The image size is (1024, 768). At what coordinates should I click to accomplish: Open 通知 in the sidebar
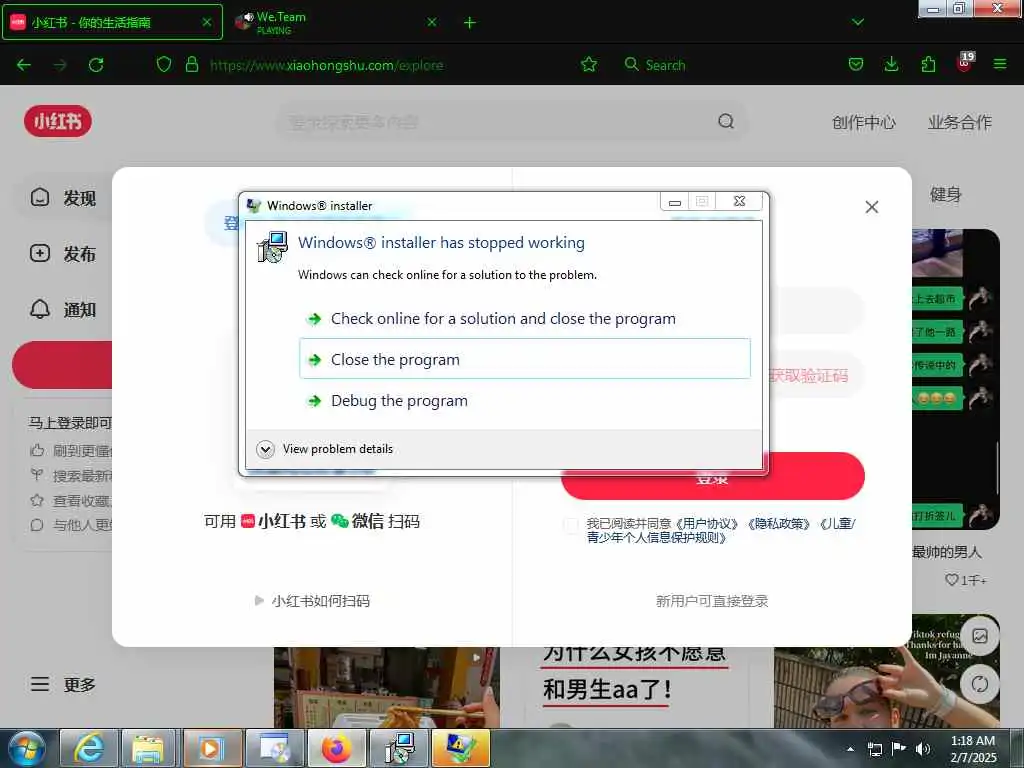click(64, 309)
